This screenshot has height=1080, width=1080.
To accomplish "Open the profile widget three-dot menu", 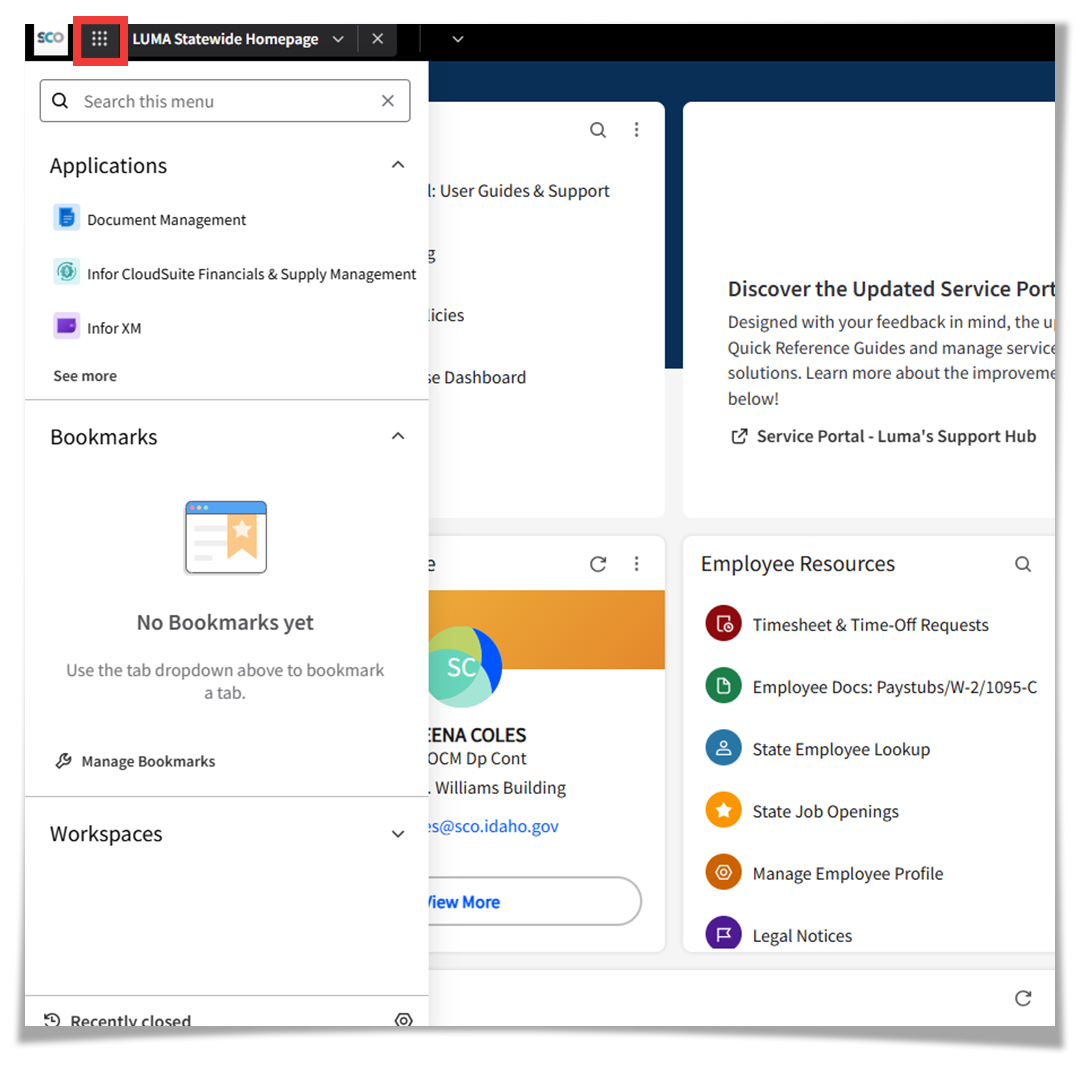I will [x=636, y=565].
